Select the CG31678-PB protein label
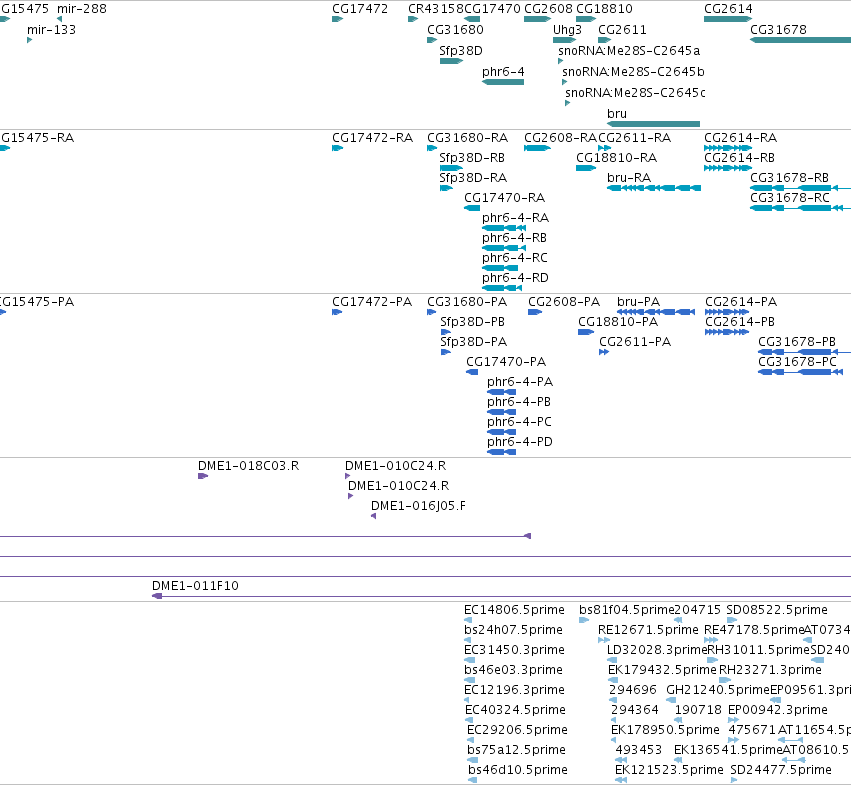 pyautogui.click(x=797, y=342)
